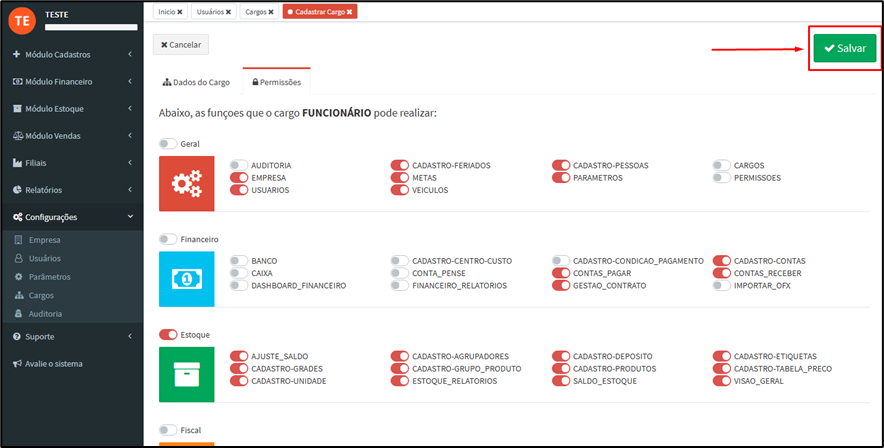Image resolution: width=884 pixels, height=448 pixels.
Task: Click the lock icon on Permissões tab
Action: point(255,82)
